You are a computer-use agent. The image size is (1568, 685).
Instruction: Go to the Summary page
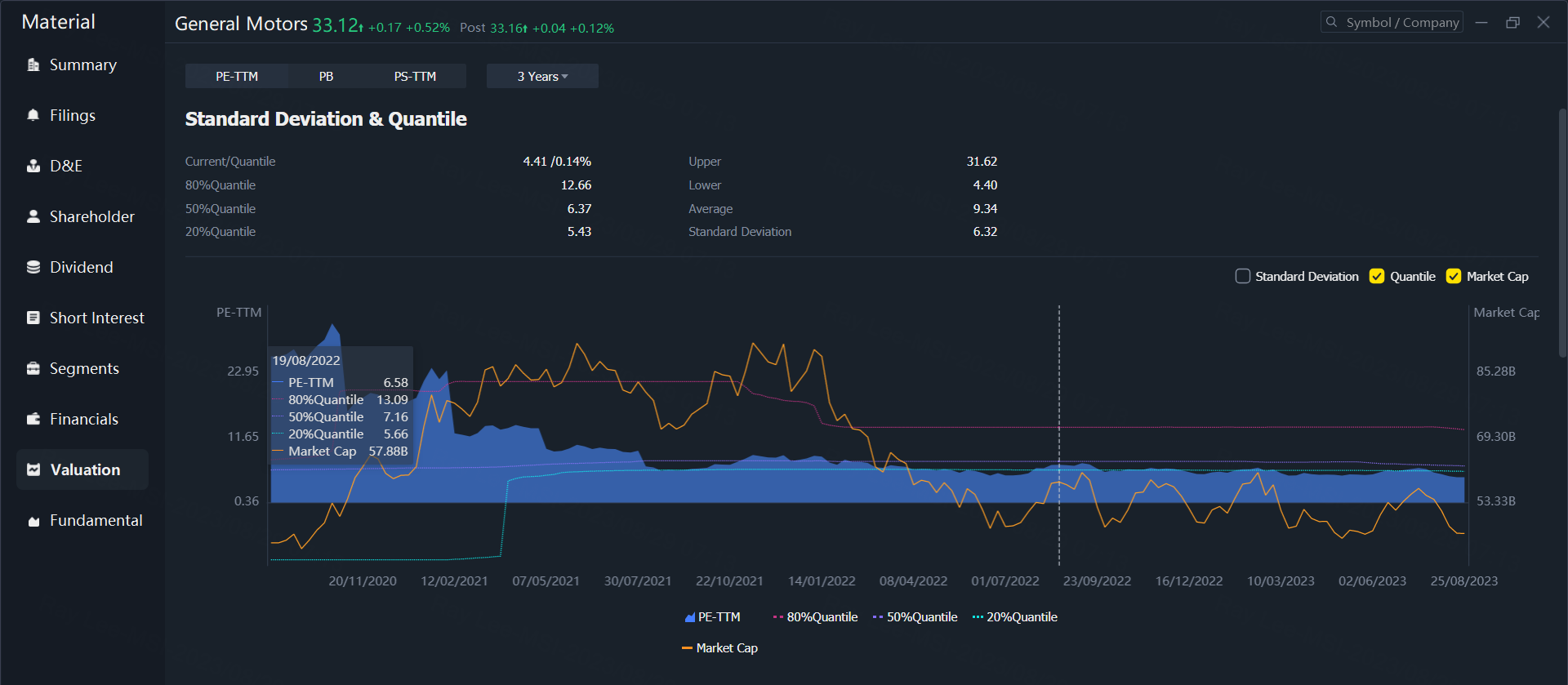[x=82, y=64]
